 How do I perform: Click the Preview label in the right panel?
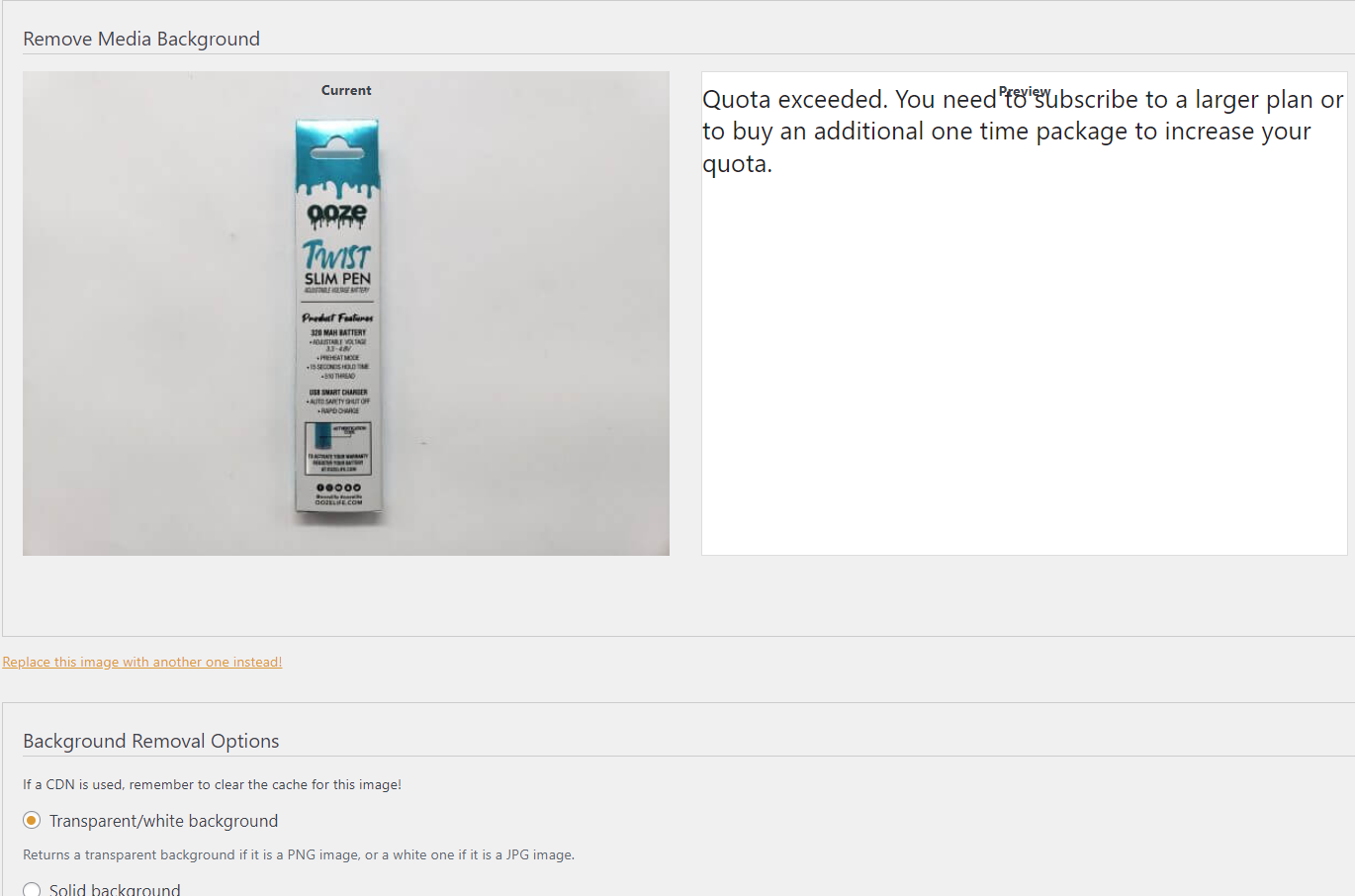point(1025,91)
